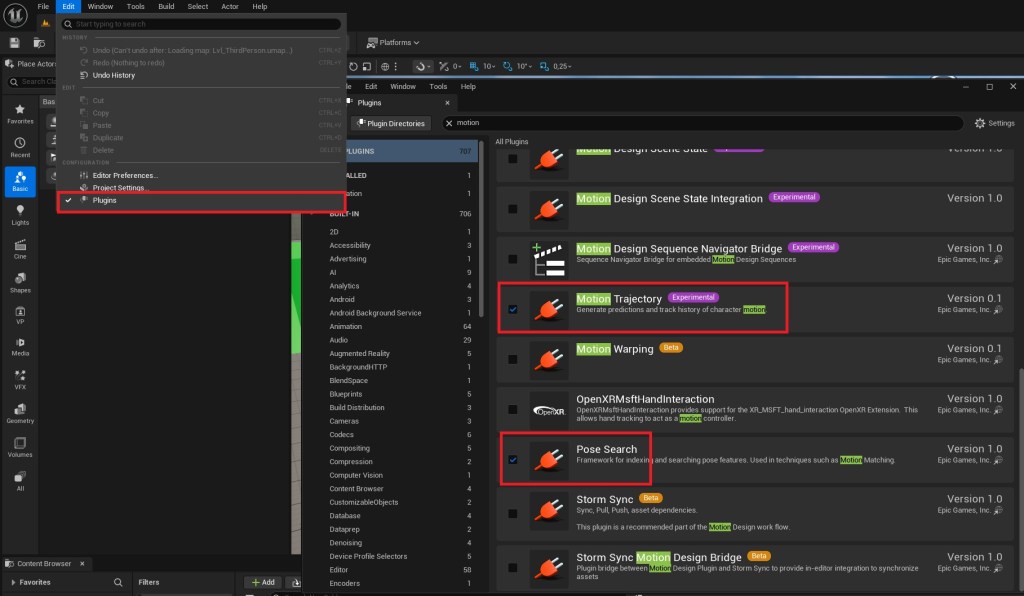Open the Lights category in Place Actors

(x=20, y=214)
